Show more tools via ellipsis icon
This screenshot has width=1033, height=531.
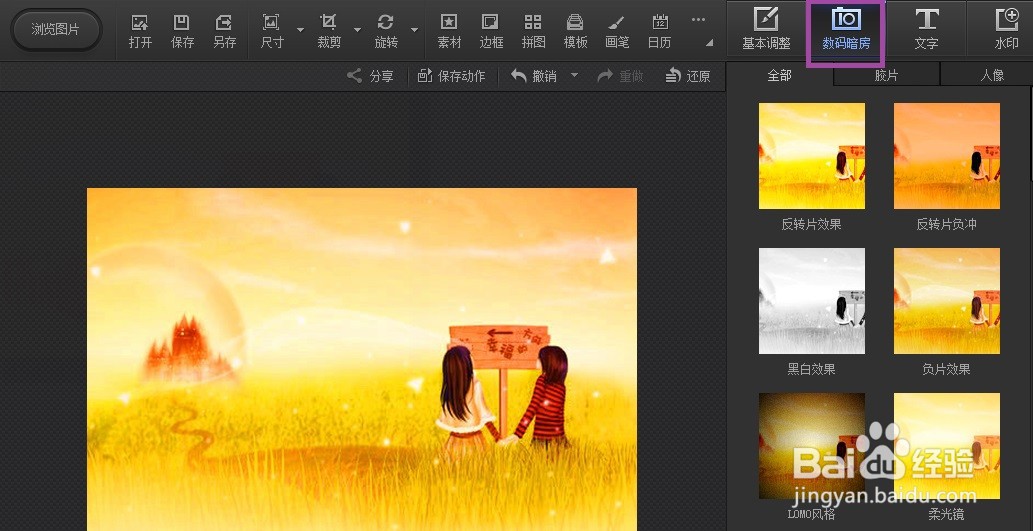(698, 20)
